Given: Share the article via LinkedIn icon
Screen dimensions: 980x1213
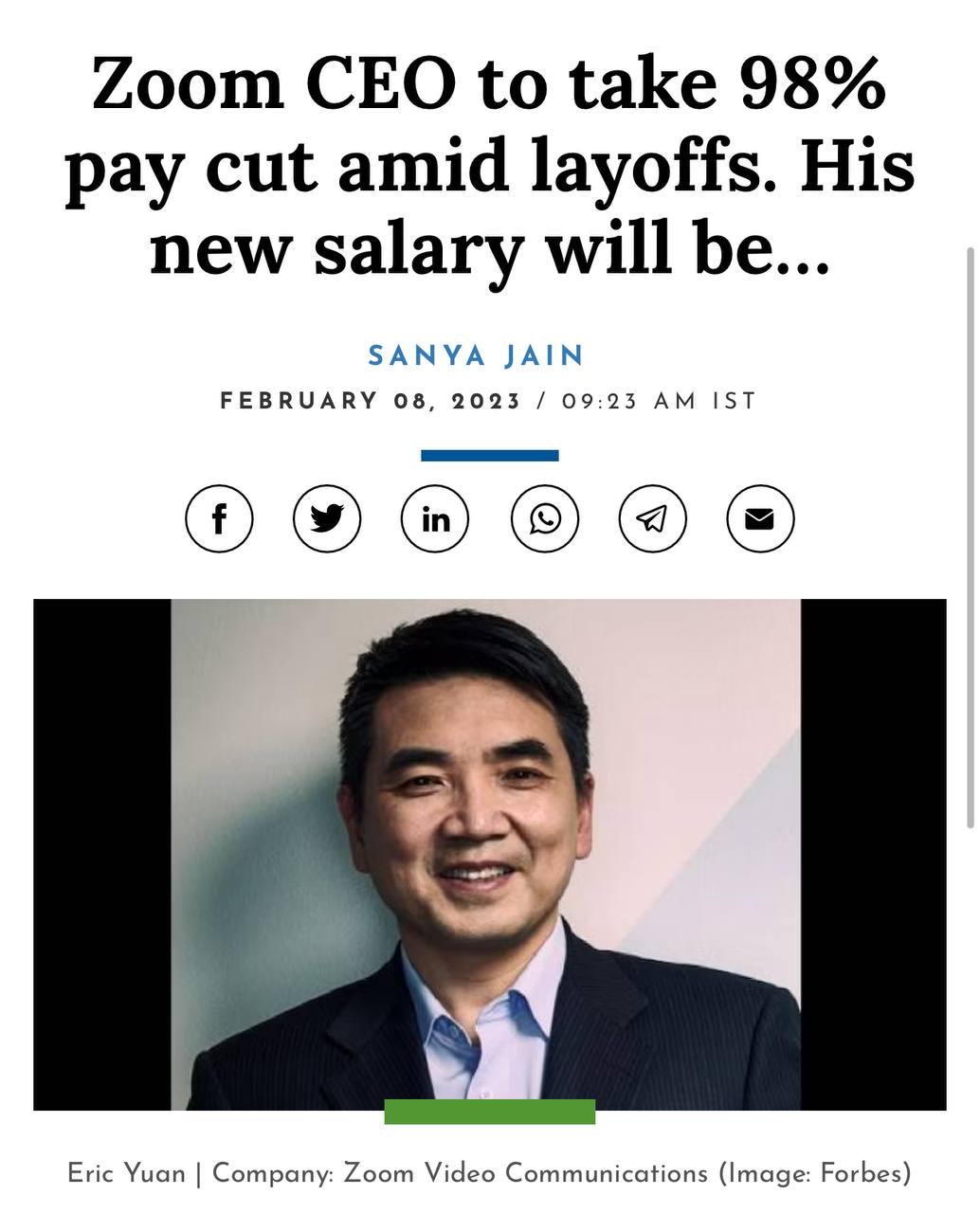Looking at the screenshot, I should [435, 518].
